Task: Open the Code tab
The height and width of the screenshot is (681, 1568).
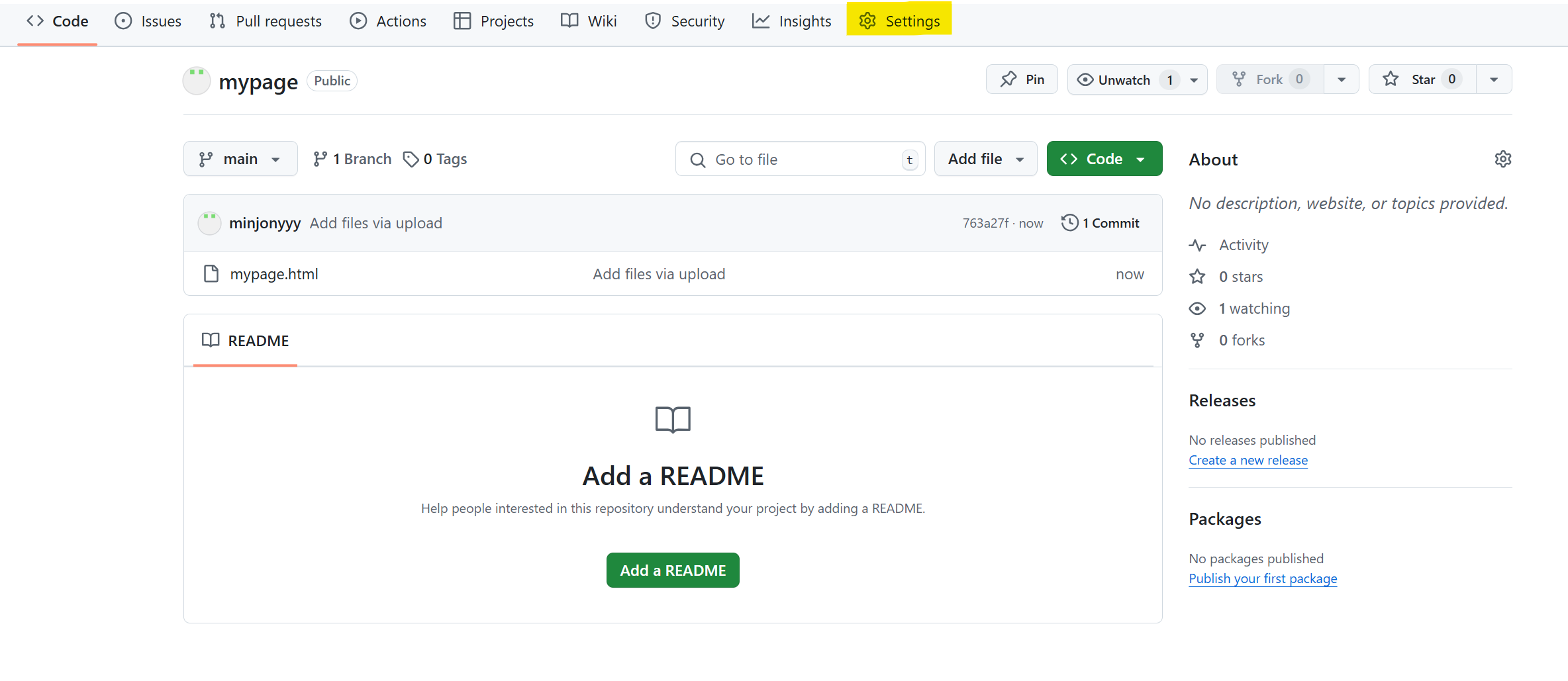Action: [57, 21]
